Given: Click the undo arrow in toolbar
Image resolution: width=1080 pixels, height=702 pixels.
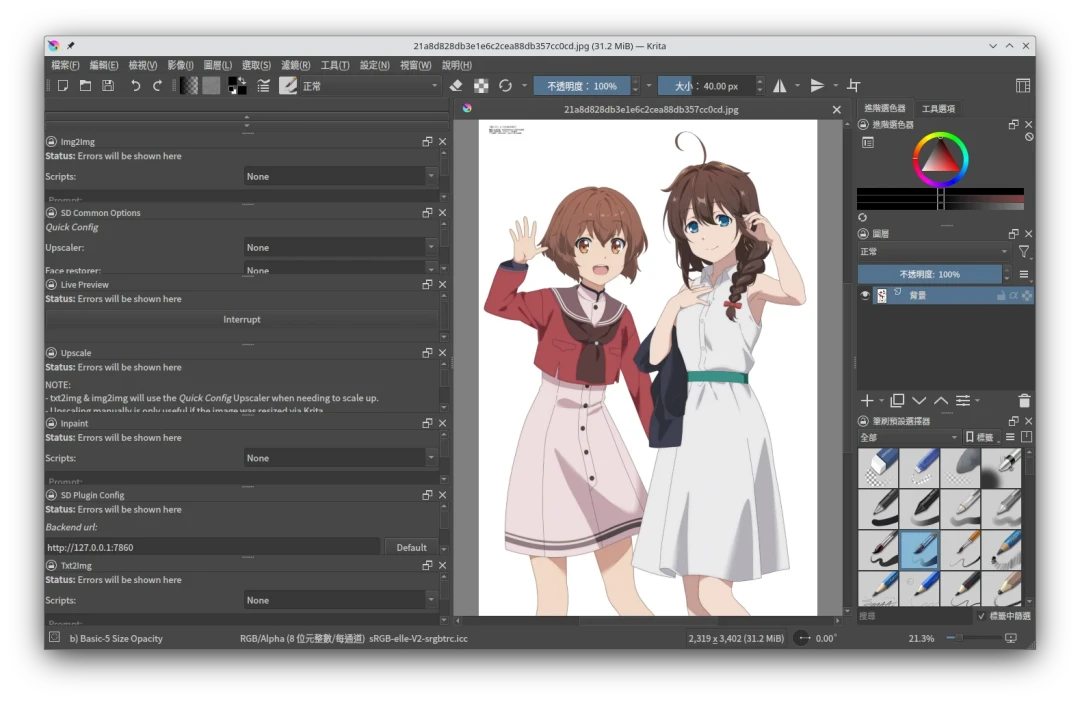Looking at the screenshot, I should [x=135, y=86].
